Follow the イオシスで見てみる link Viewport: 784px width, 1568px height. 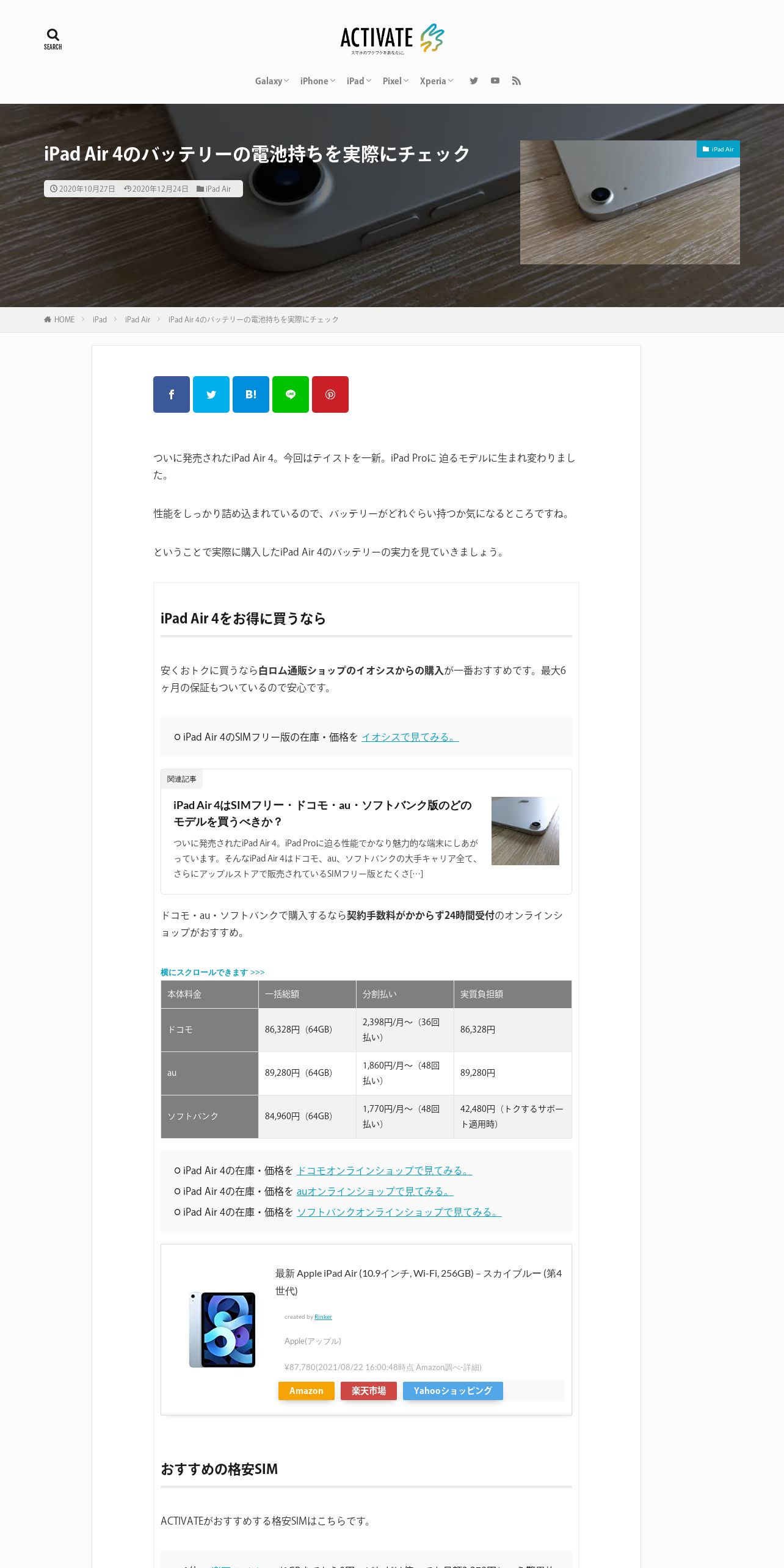click(410, 737)
